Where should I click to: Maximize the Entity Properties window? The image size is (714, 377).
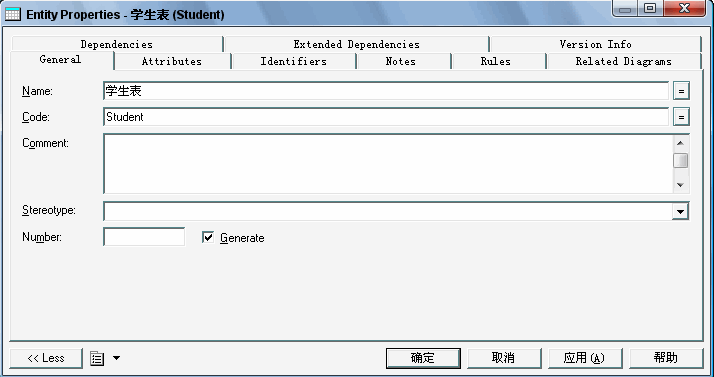650,8
